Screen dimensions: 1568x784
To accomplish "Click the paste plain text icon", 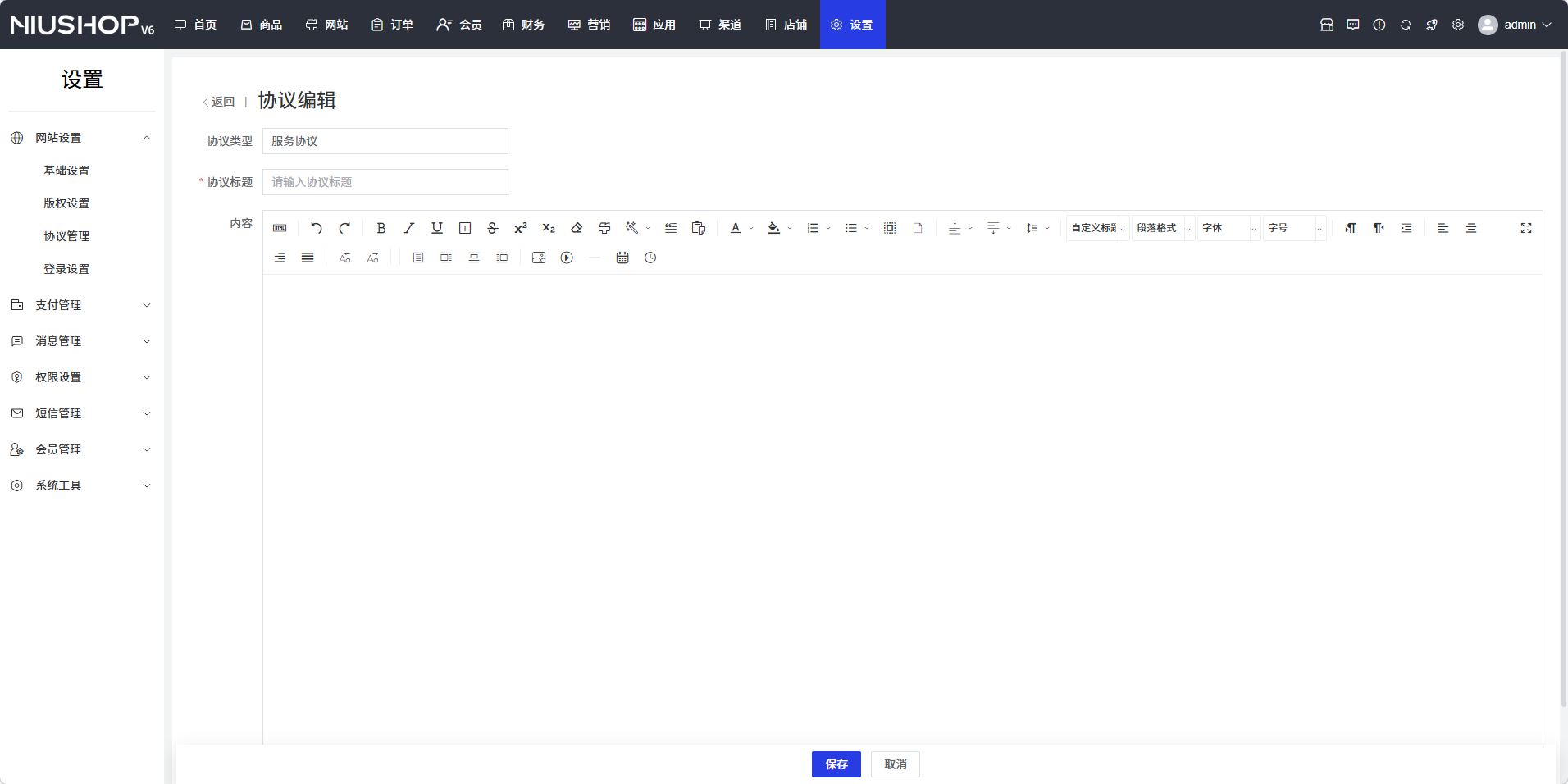I will click(699, 228).
